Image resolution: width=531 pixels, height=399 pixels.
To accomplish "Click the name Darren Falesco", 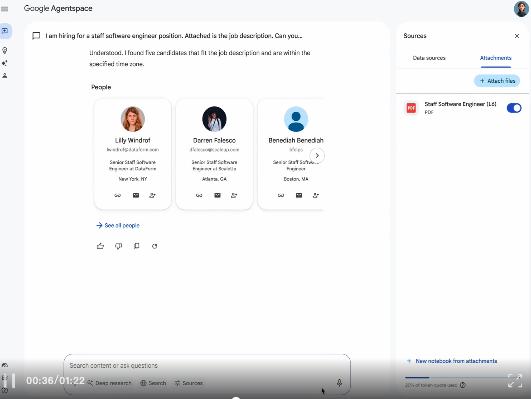I will (214, 140).
